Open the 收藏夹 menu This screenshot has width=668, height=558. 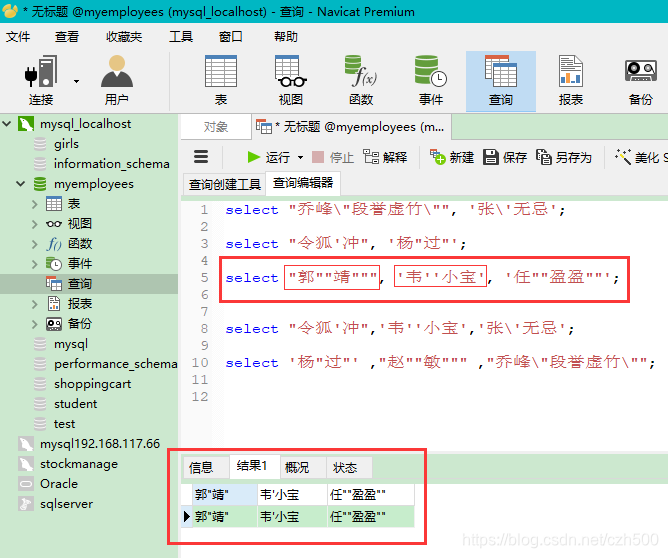pyautogui.click(x=124, y=37)
